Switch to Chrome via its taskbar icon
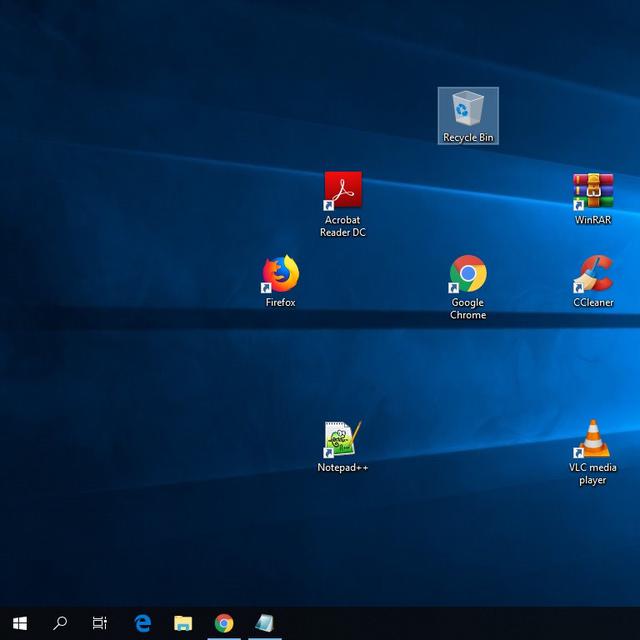640x640 pixels. pyautogui.click(x=224, y=623)
